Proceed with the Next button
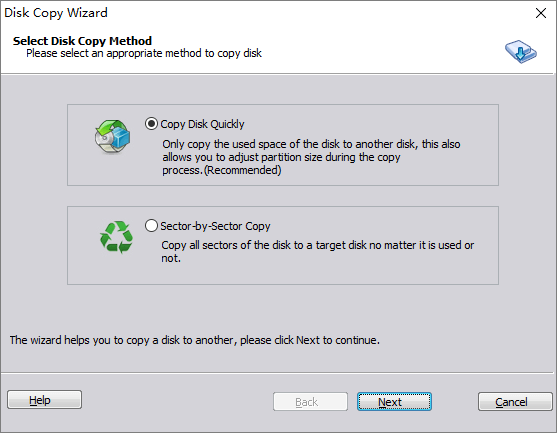Screen dimensions: 557x433 point(394,402)
